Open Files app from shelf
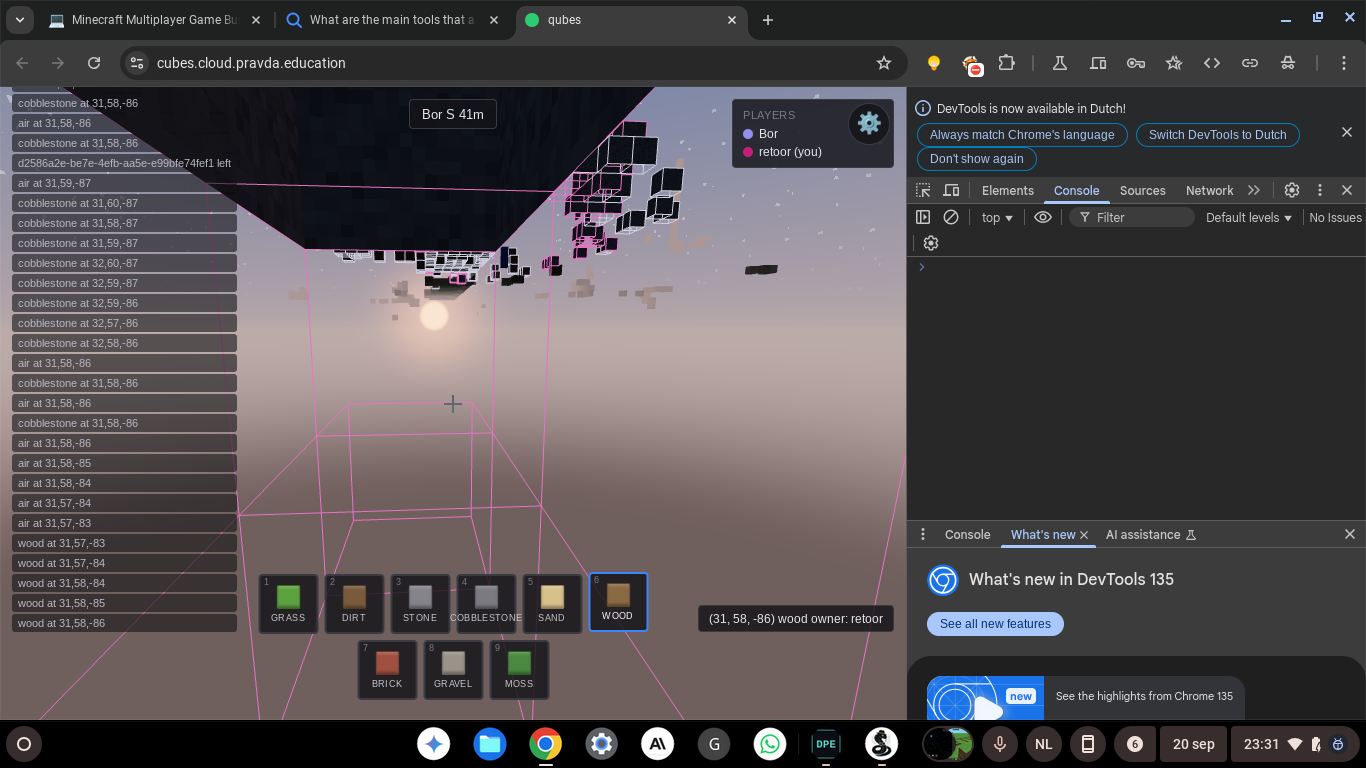This screenshot has width=1366, height=768. pos(490,744)
